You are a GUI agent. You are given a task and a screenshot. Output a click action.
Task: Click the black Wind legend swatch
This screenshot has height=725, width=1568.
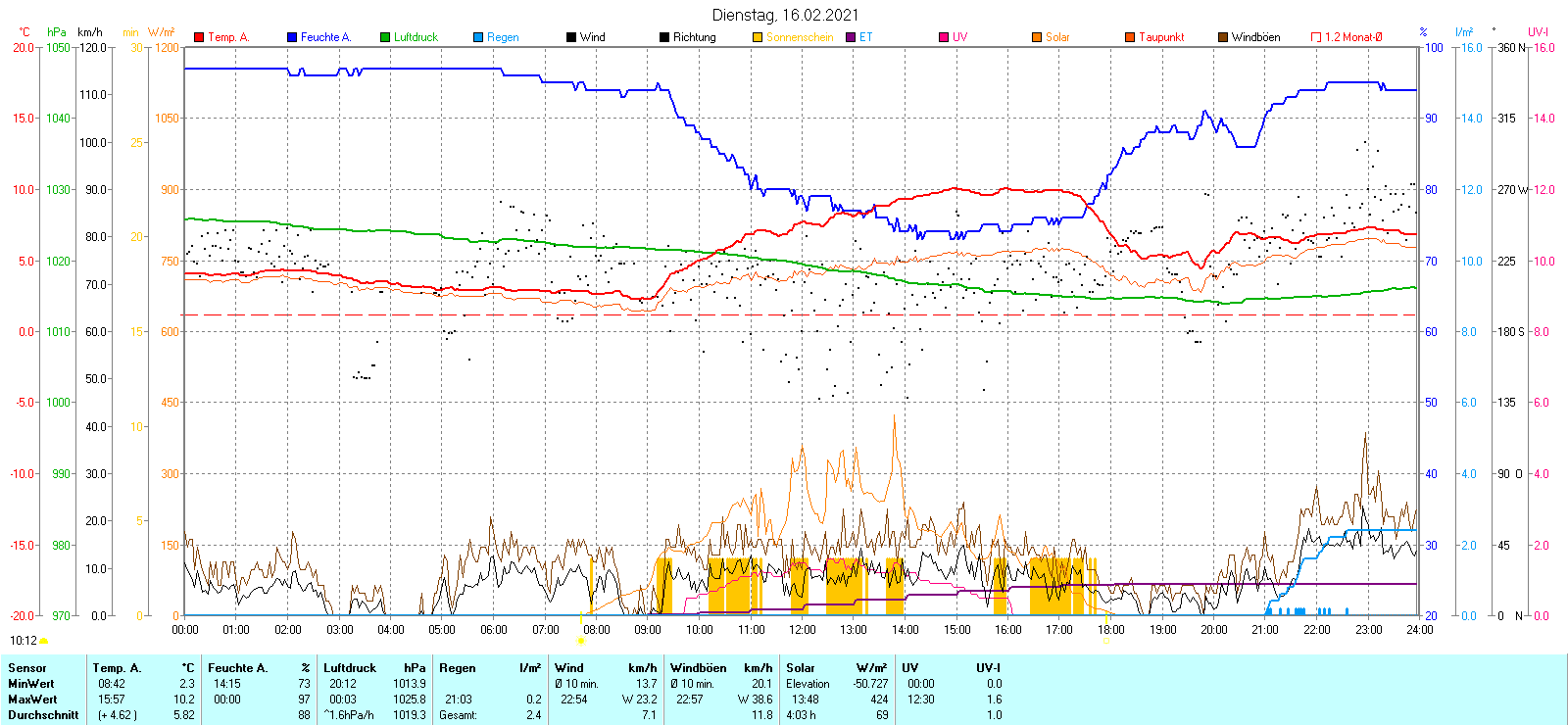click(x=571, y=37)
